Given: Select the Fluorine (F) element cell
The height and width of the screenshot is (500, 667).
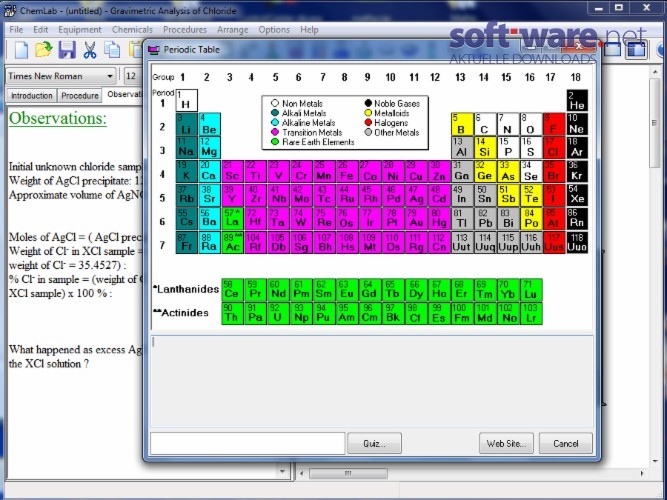Looking at the screenshot, I should [x=554, y=124].
